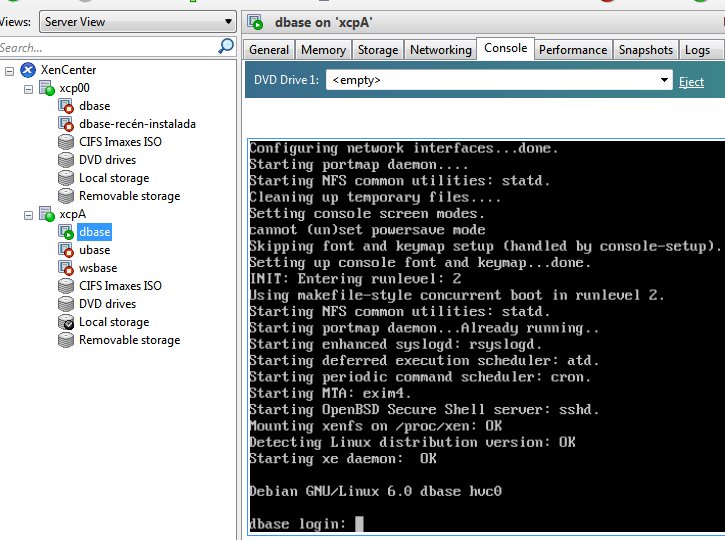725x540 pixels.
Task: Open the Snapshots tab
Action: 645,50
